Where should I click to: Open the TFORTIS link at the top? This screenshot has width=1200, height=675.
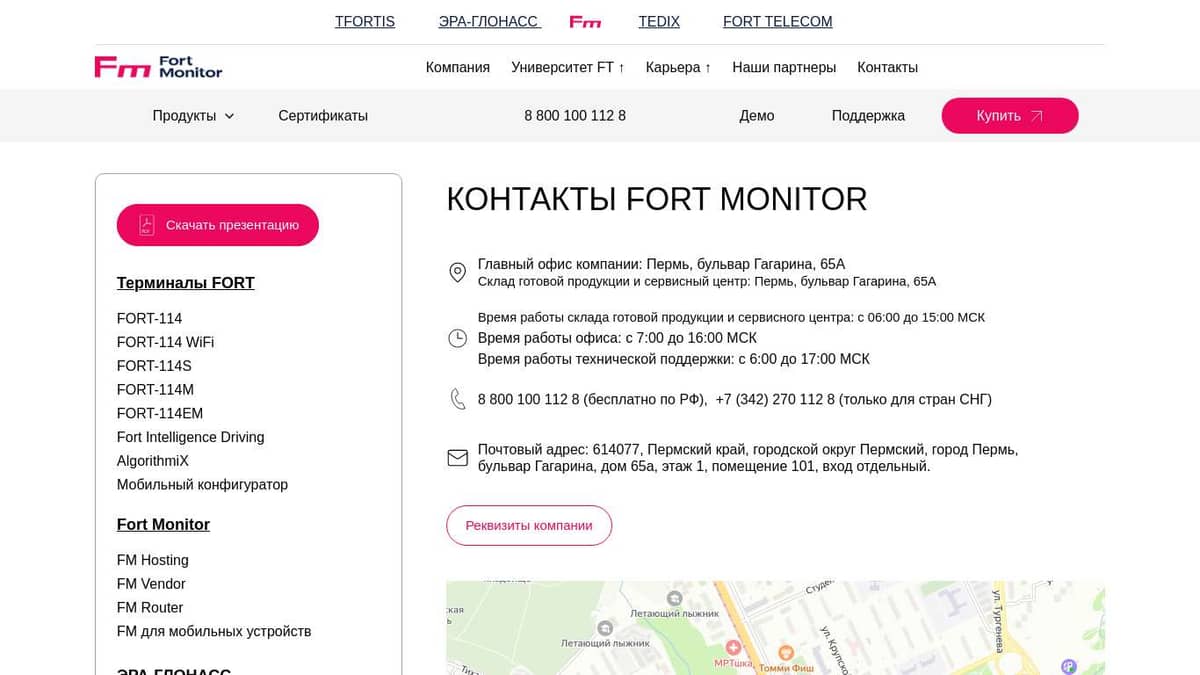[x=364, y=21]
